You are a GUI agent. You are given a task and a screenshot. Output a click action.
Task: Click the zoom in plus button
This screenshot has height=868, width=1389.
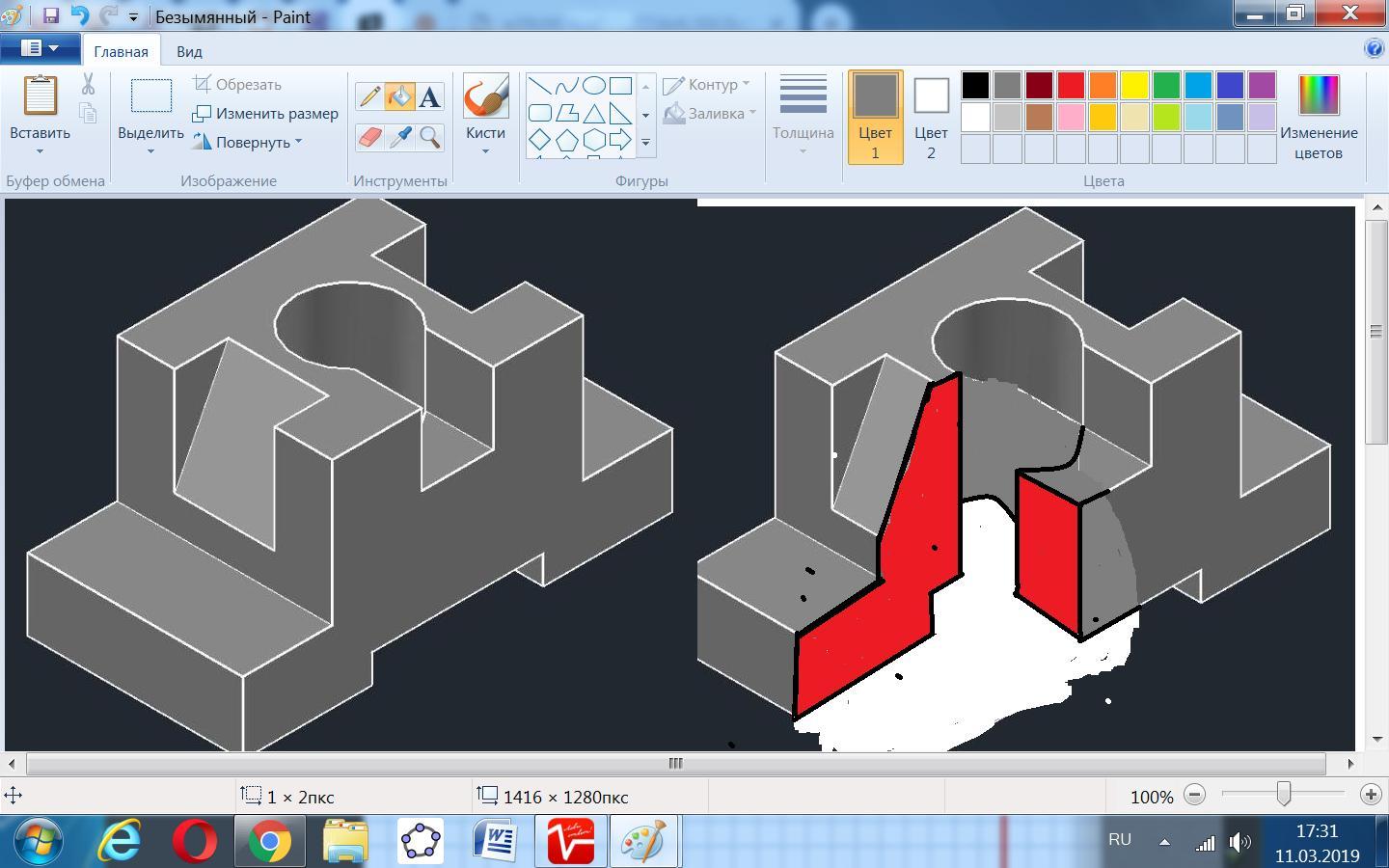pos(1371,795)
